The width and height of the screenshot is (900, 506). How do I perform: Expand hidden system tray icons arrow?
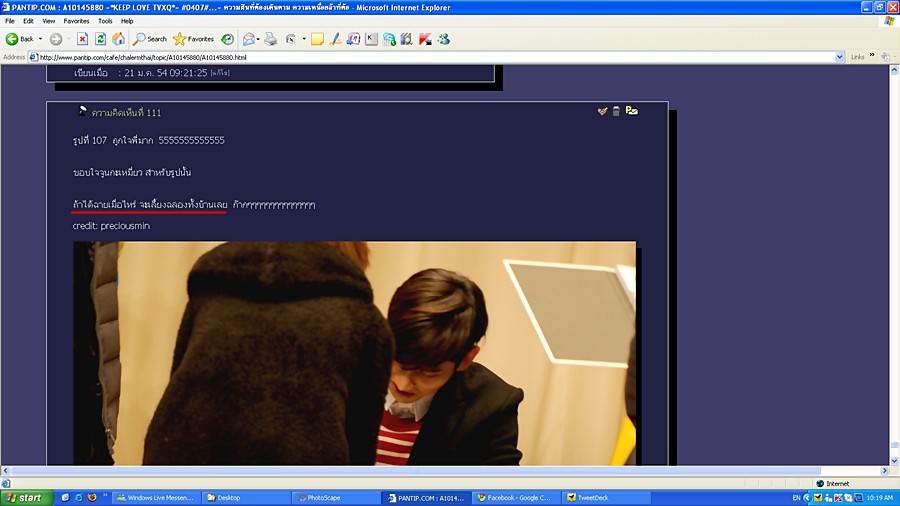(x=807, y=498)
